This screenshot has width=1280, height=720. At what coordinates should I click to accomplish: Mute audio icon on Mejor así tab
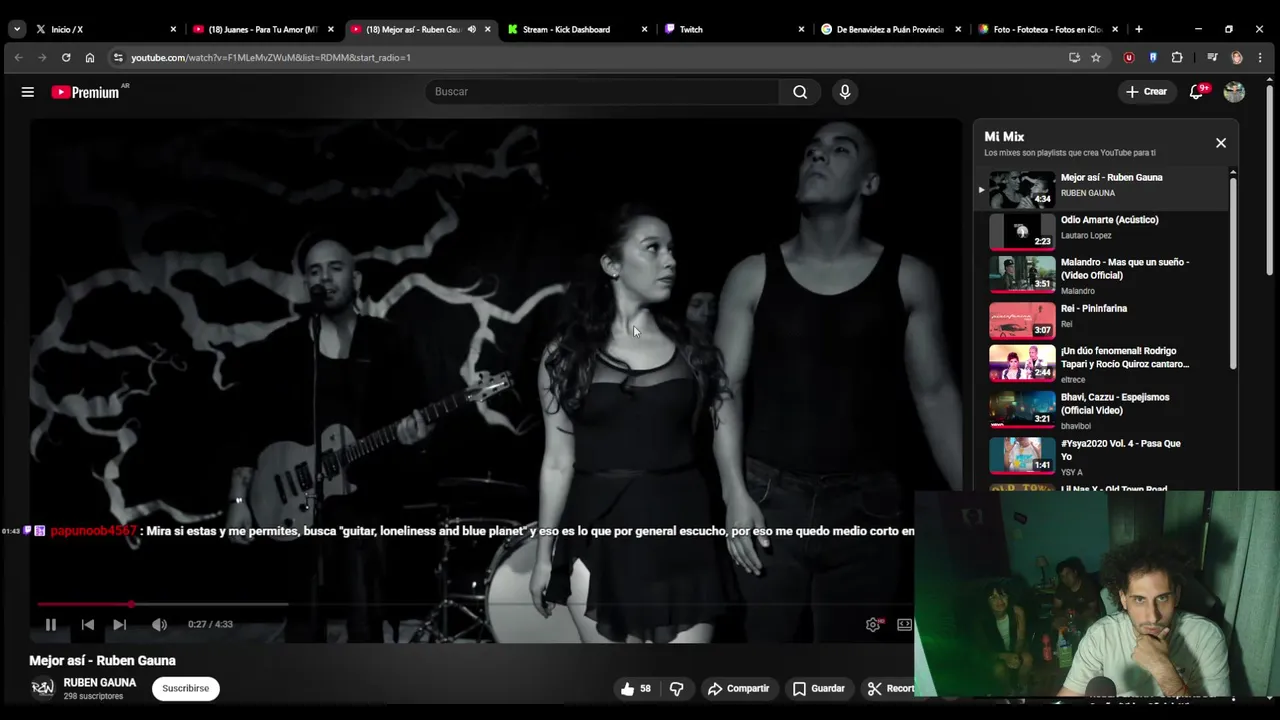point(471,29)
